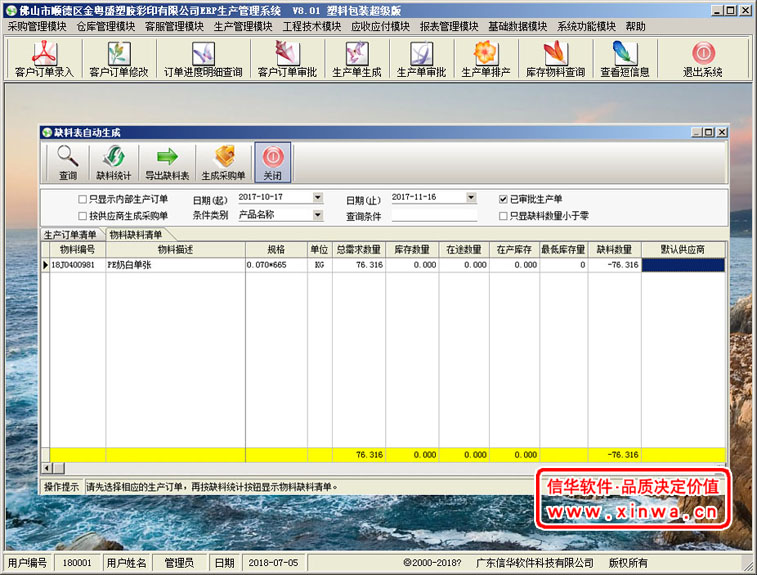This screenshot has width=757, height=575.
Task: Click 缺料数量 column header
Action: pyautogui.click(x=615, y=250)
